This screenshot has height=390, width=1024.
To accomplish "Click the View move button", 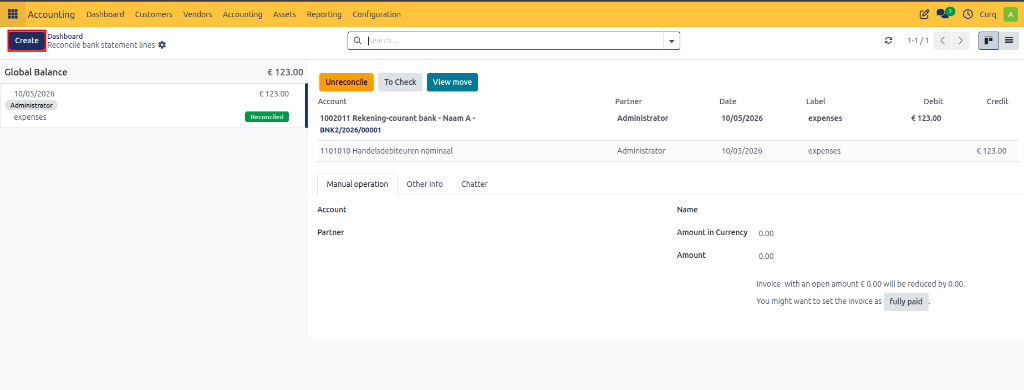I will [x=452, y=82].
